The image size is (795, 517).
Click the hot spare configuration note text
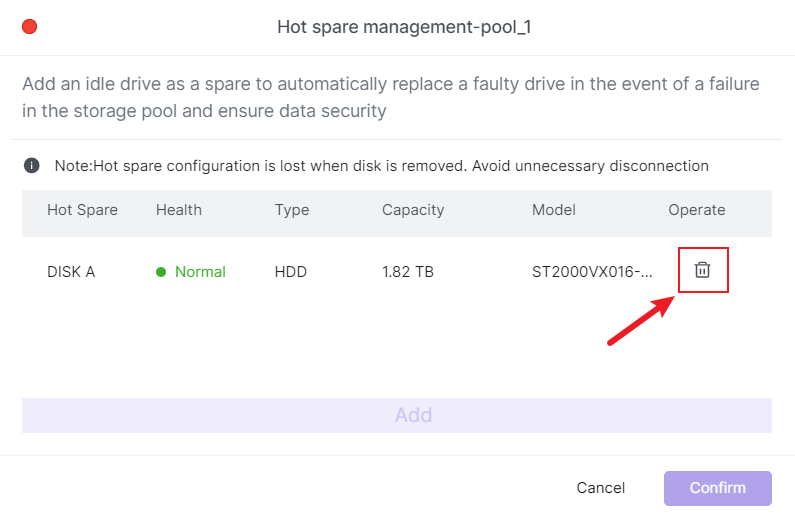tap(381, 166)
